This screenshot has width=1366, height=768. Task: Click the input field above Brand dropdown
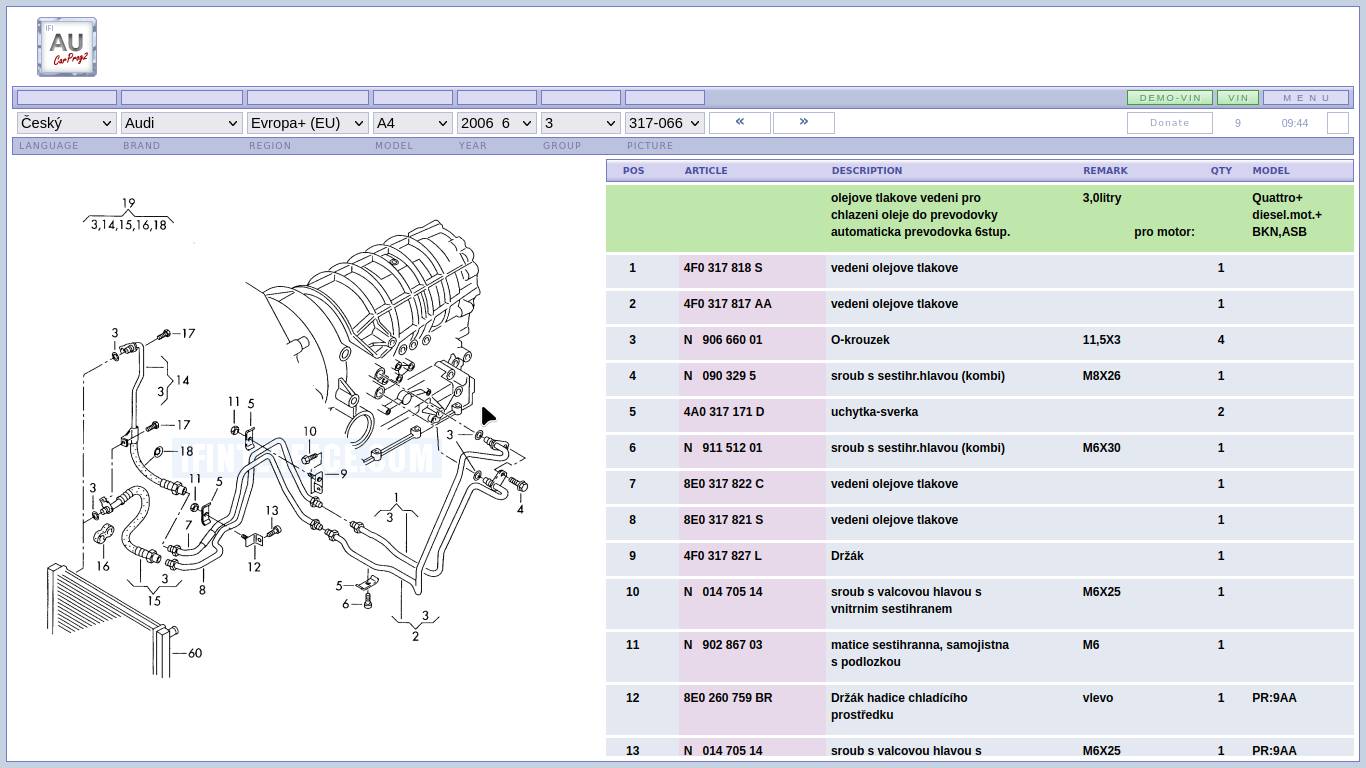(181, 98)
